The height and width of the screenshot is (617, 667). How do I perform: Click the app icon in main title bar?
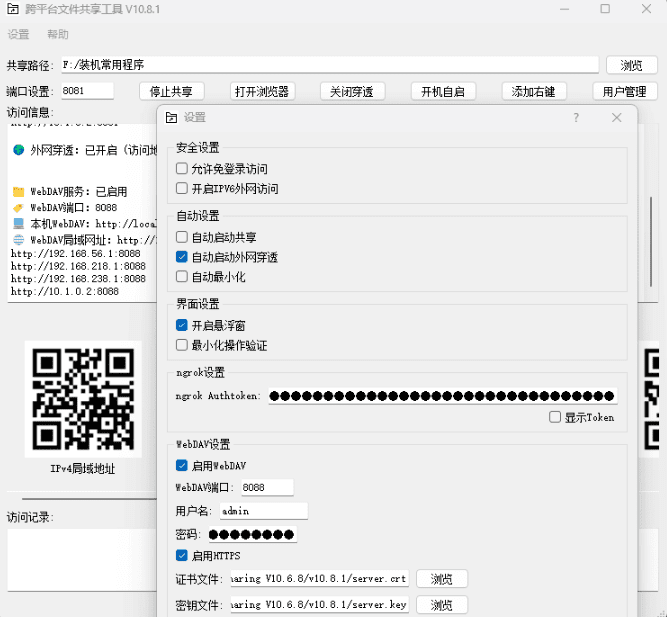pos(13,9)
